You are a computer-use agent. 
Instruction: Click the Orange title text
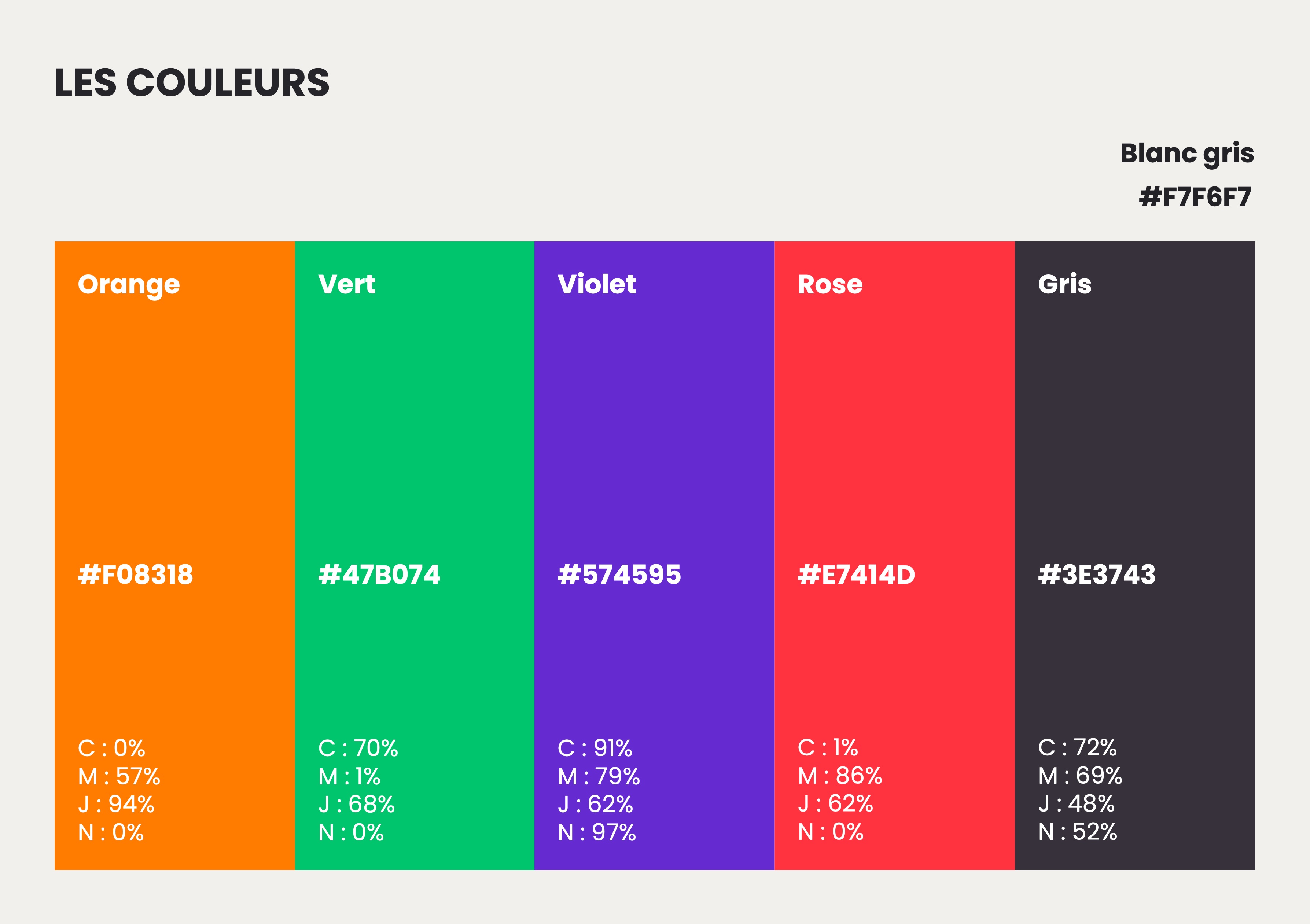point(129,285)
